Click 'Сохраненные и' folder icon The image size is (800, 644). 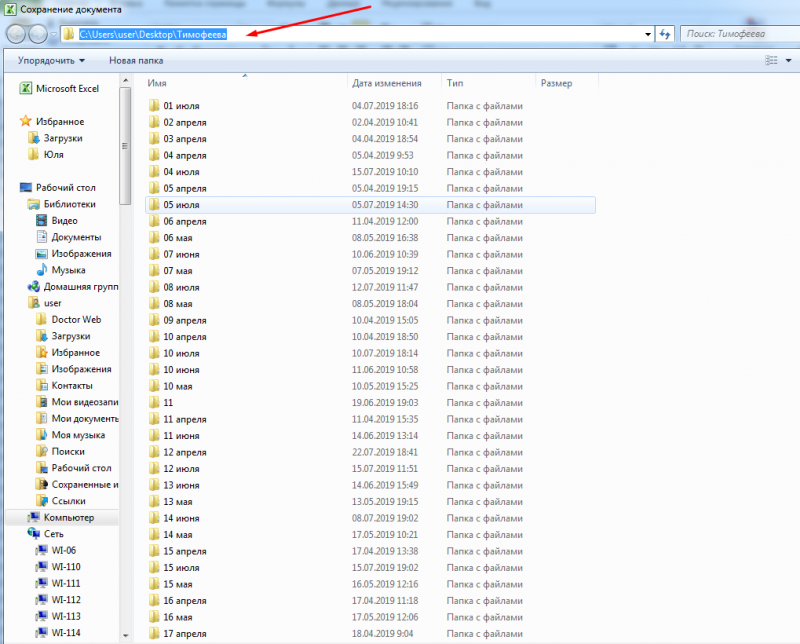point(42,484)
